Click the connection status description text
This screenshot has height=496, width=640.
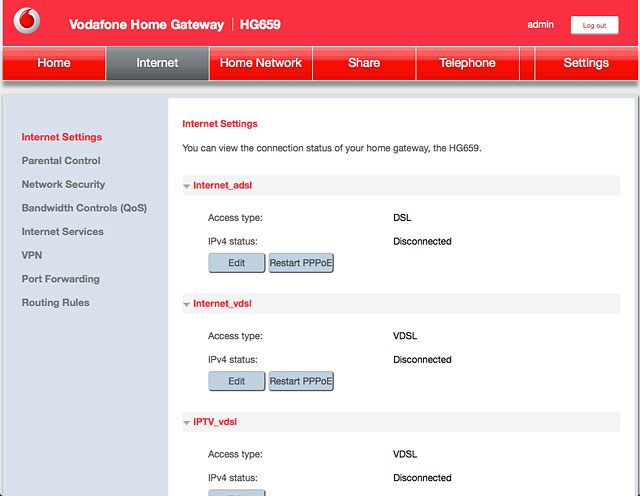pos(332,148)
